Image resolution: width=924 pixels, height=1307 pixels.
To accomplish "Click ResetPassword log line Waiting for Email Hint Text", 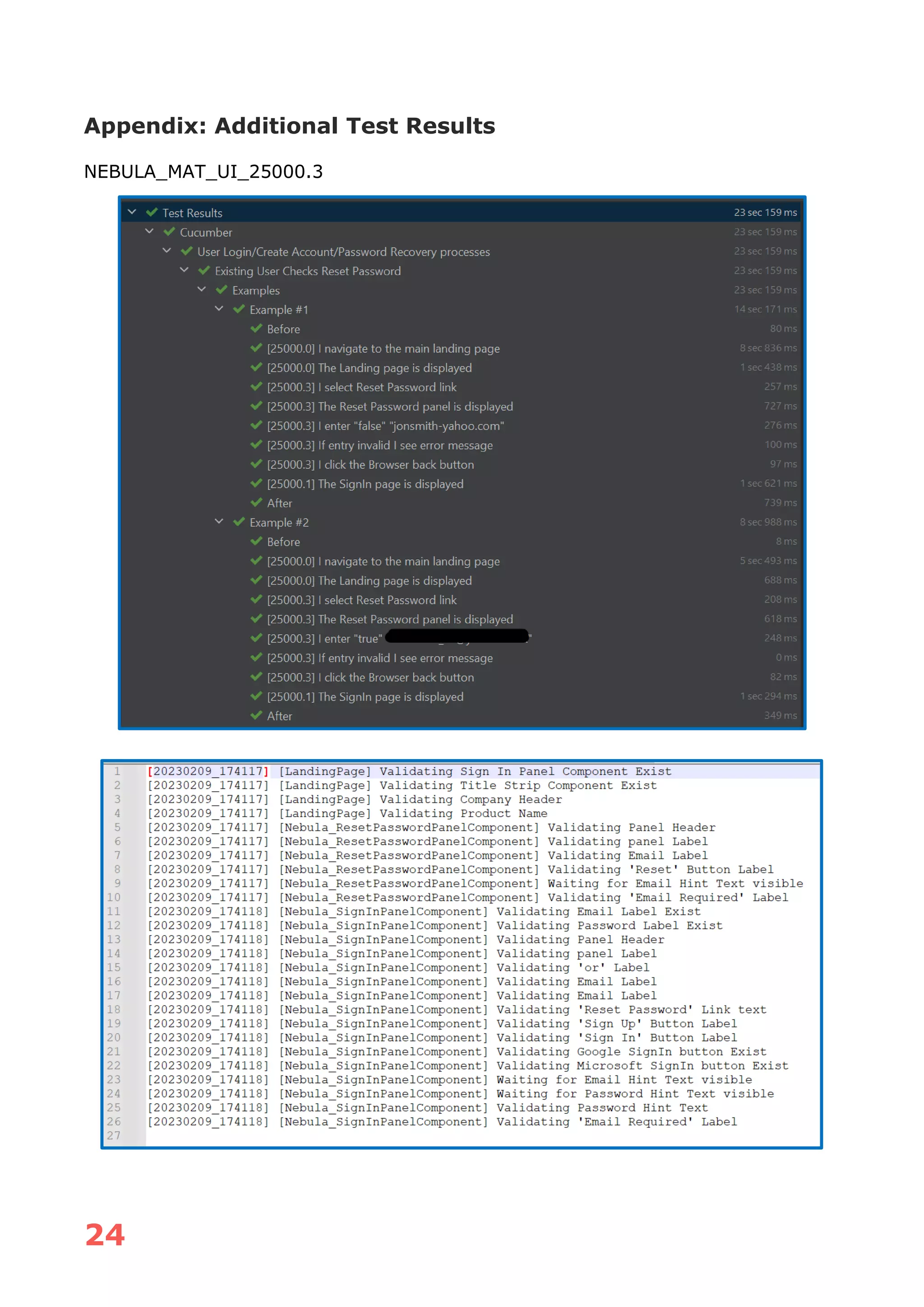I will click(x=475, y=884).
